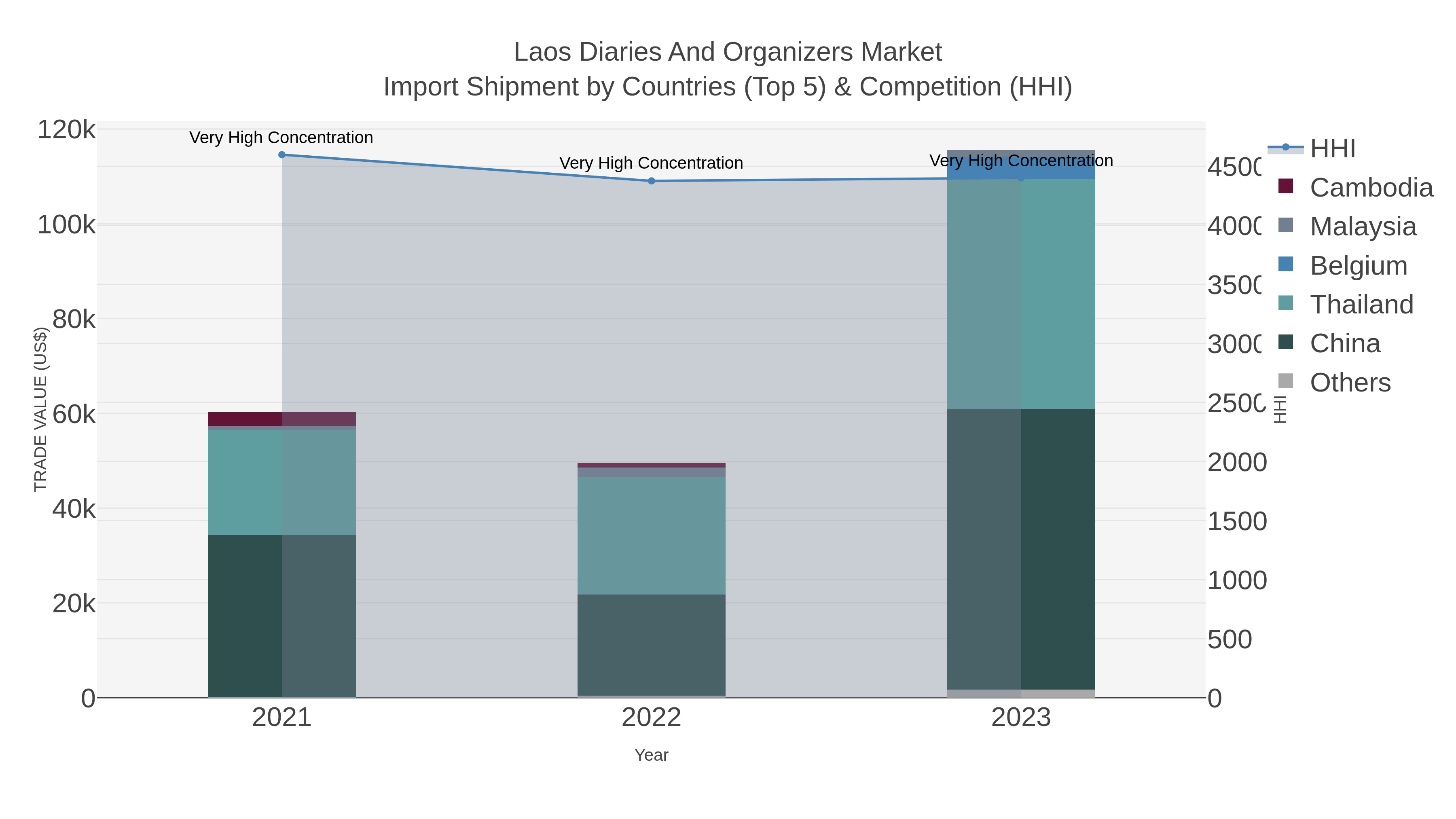Click the Malaysia slate legend swatch
1456x819 pixels.
click(1285, 225)
